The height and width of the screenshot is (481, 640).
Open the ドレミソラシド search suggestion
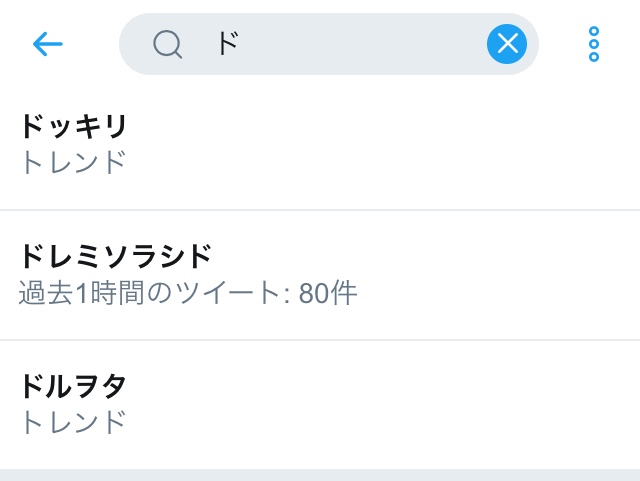tap(116, 257)
